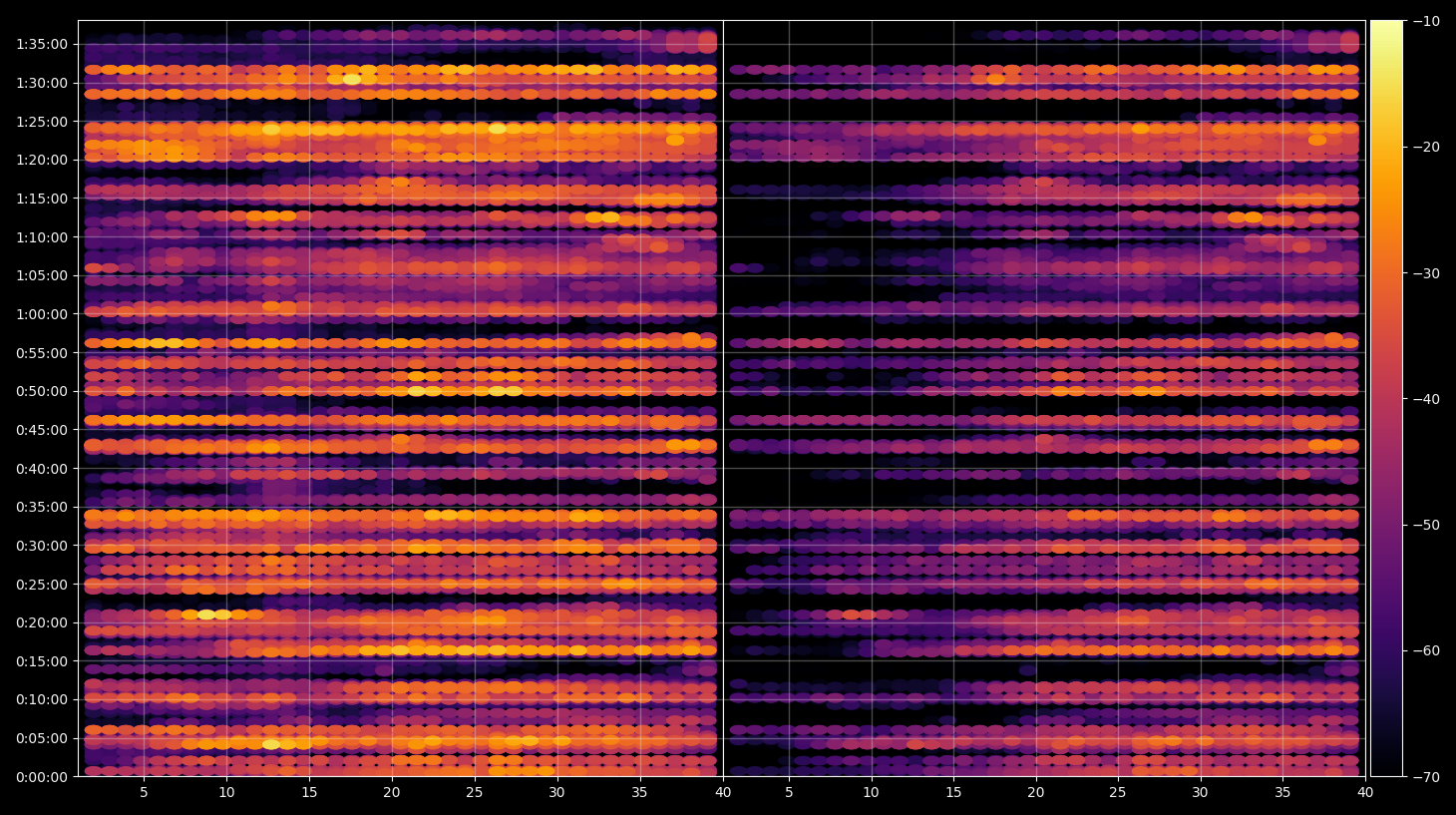This screenshot has height=815, width=1456.
Task: Select x-axis tick 10 of left heatmap
Action: click(x=226, y=793)
